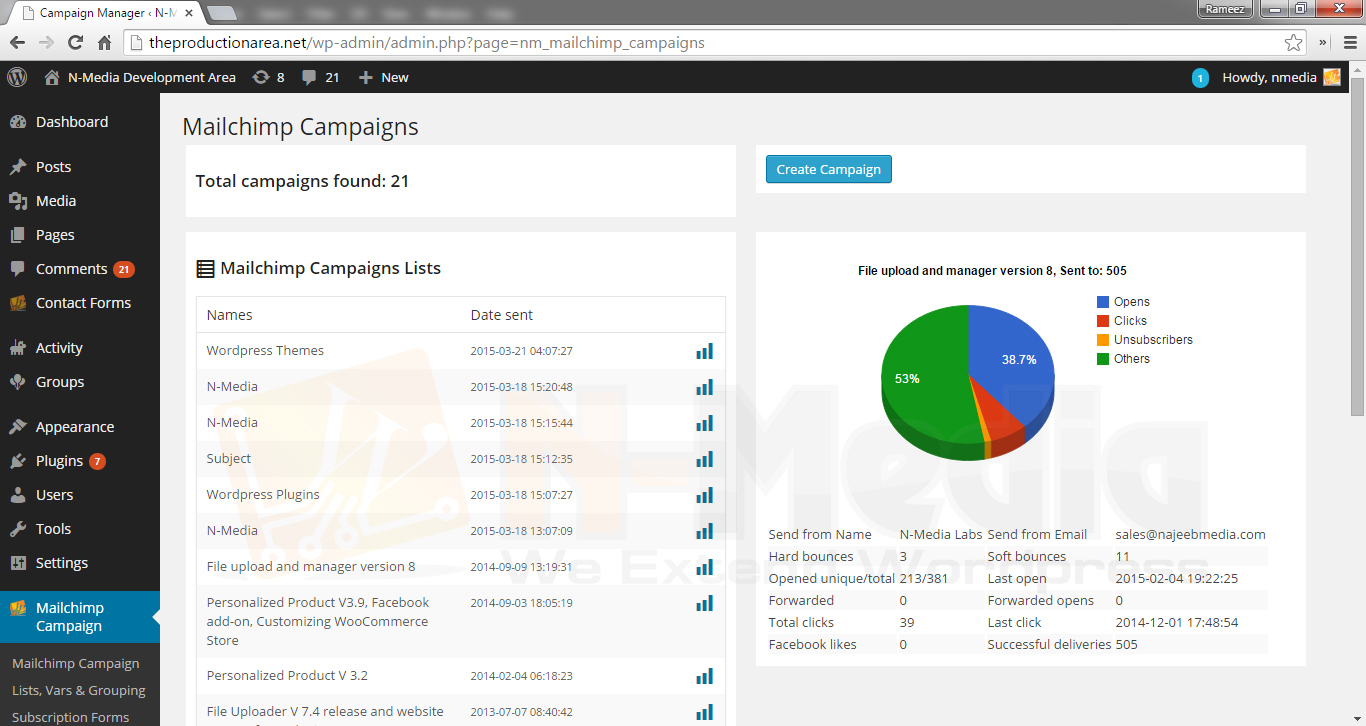1366x726 pixels.
Task: Show stats chart for Personalized Product V3.9 campaign
Action: pyautogui.click(x=705, y=603)
